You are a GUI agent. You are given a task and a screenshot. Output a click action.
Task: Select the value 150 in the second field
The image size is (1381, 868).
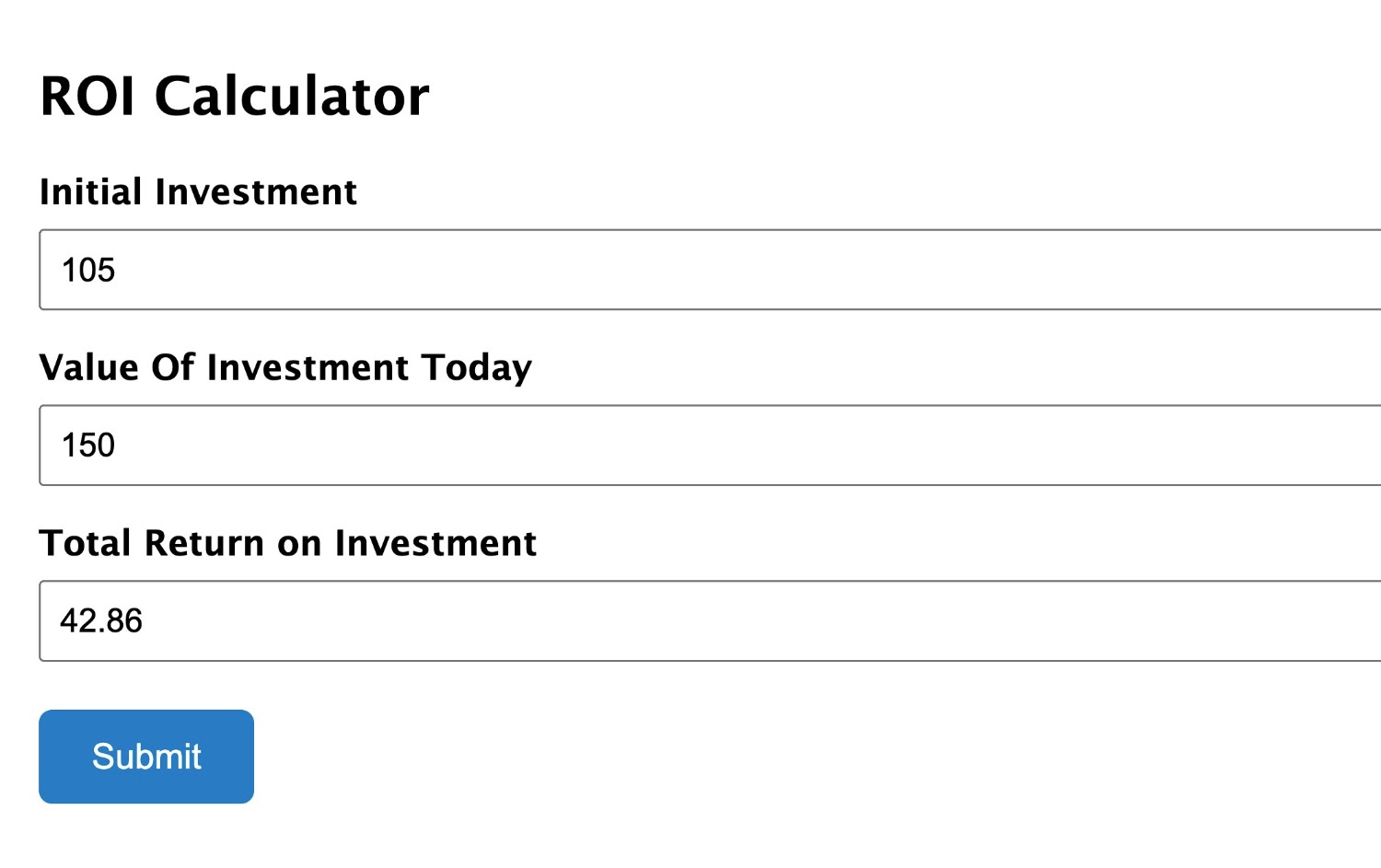tap(89, 446)
